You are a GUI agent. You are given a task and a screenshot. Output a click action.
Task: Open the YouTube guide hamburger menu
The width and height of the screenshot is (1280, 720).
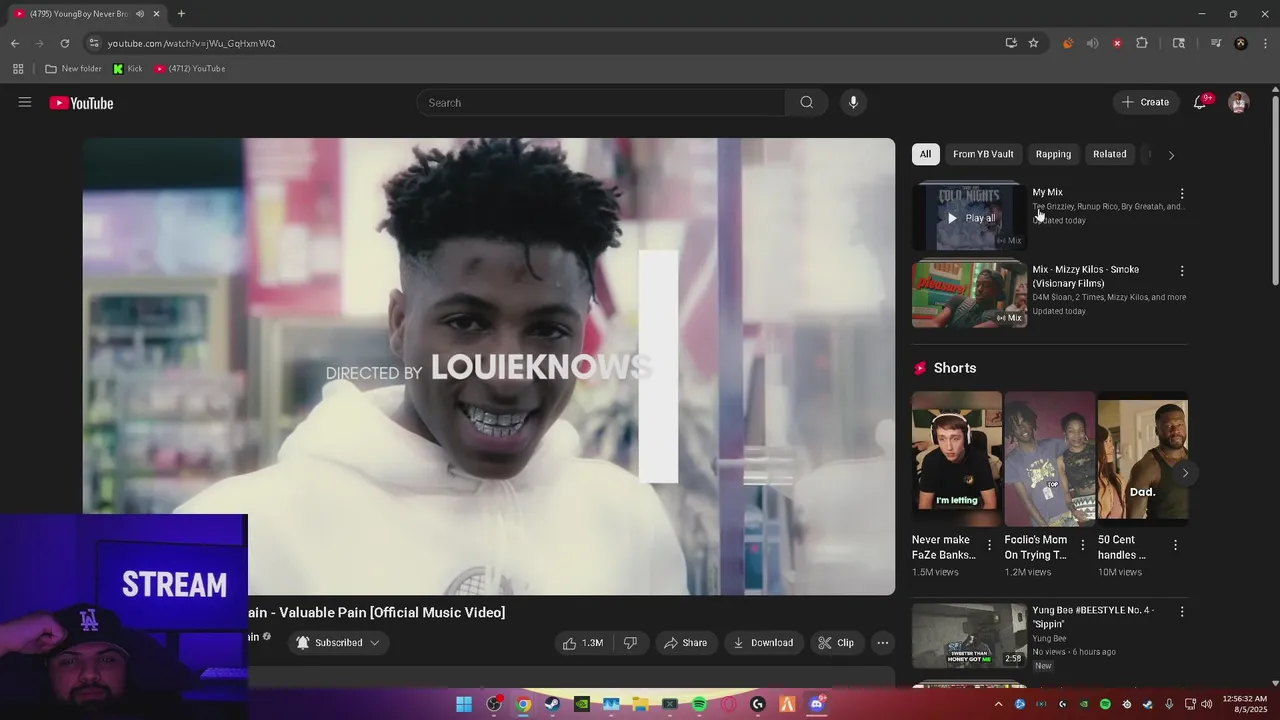25,102
